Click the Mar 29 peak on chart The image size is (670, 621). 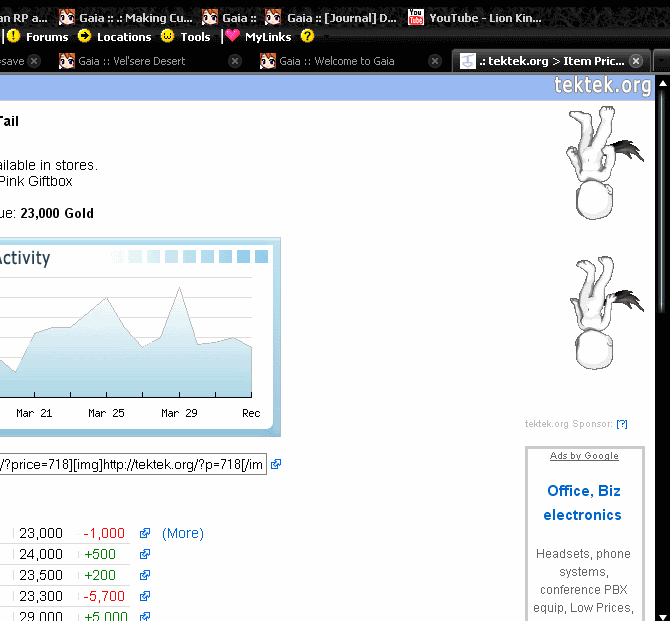pyautogui.click(x=179, y=288)
